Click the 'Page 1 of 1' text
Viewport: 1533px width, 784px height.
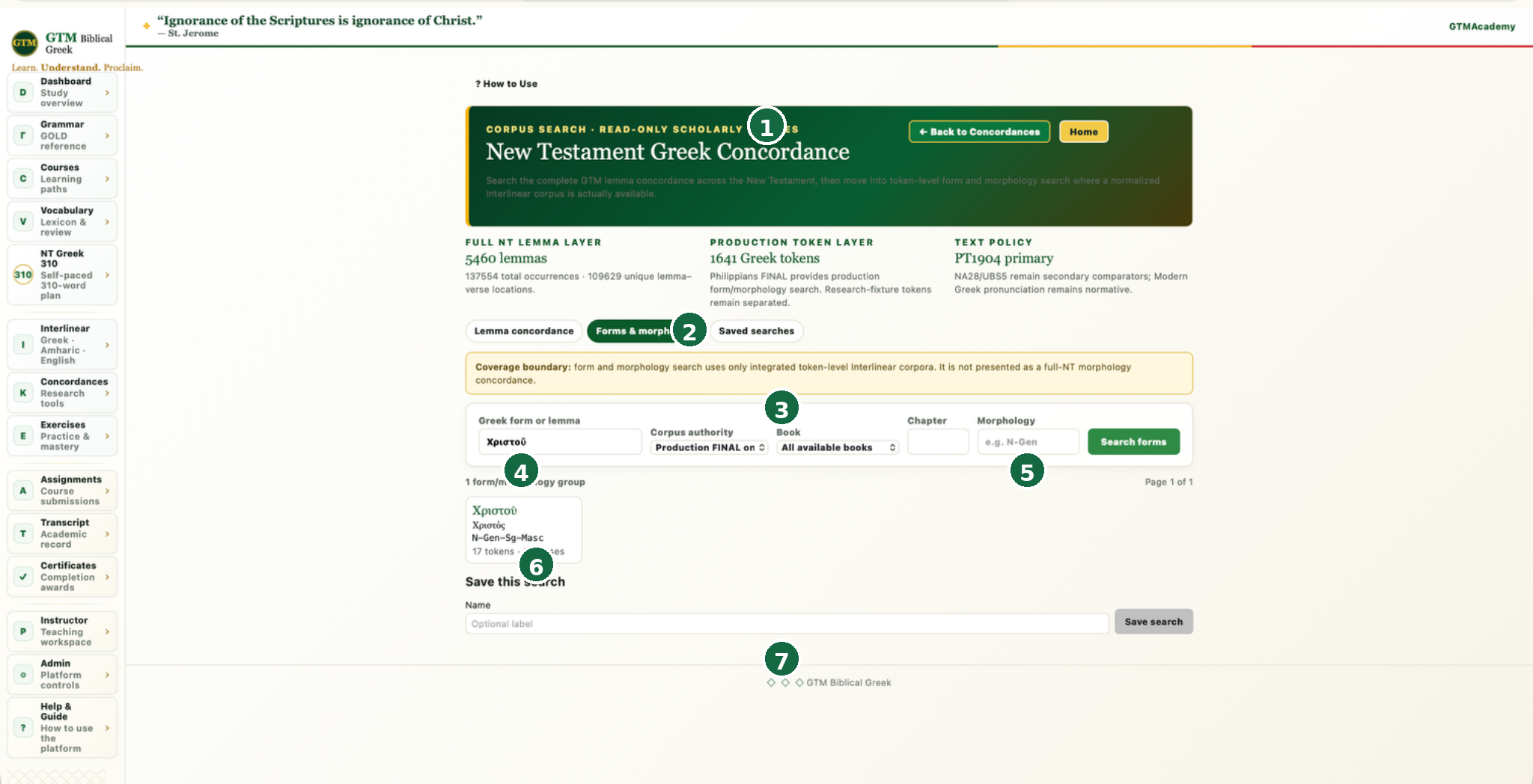[1168, 483]
